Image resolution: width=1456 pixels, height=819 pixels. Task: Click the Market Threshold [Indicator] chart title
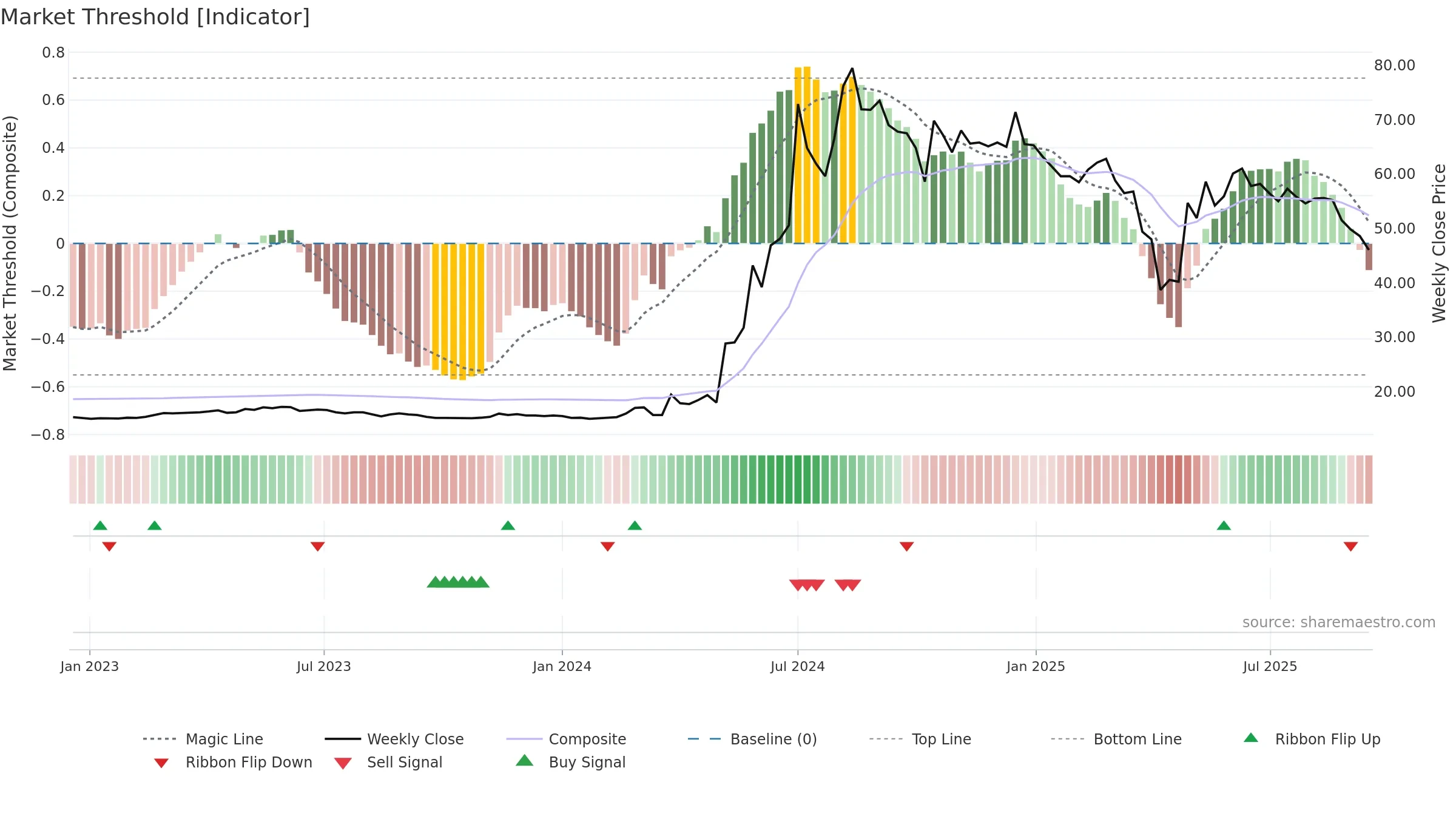click(155, 17)
